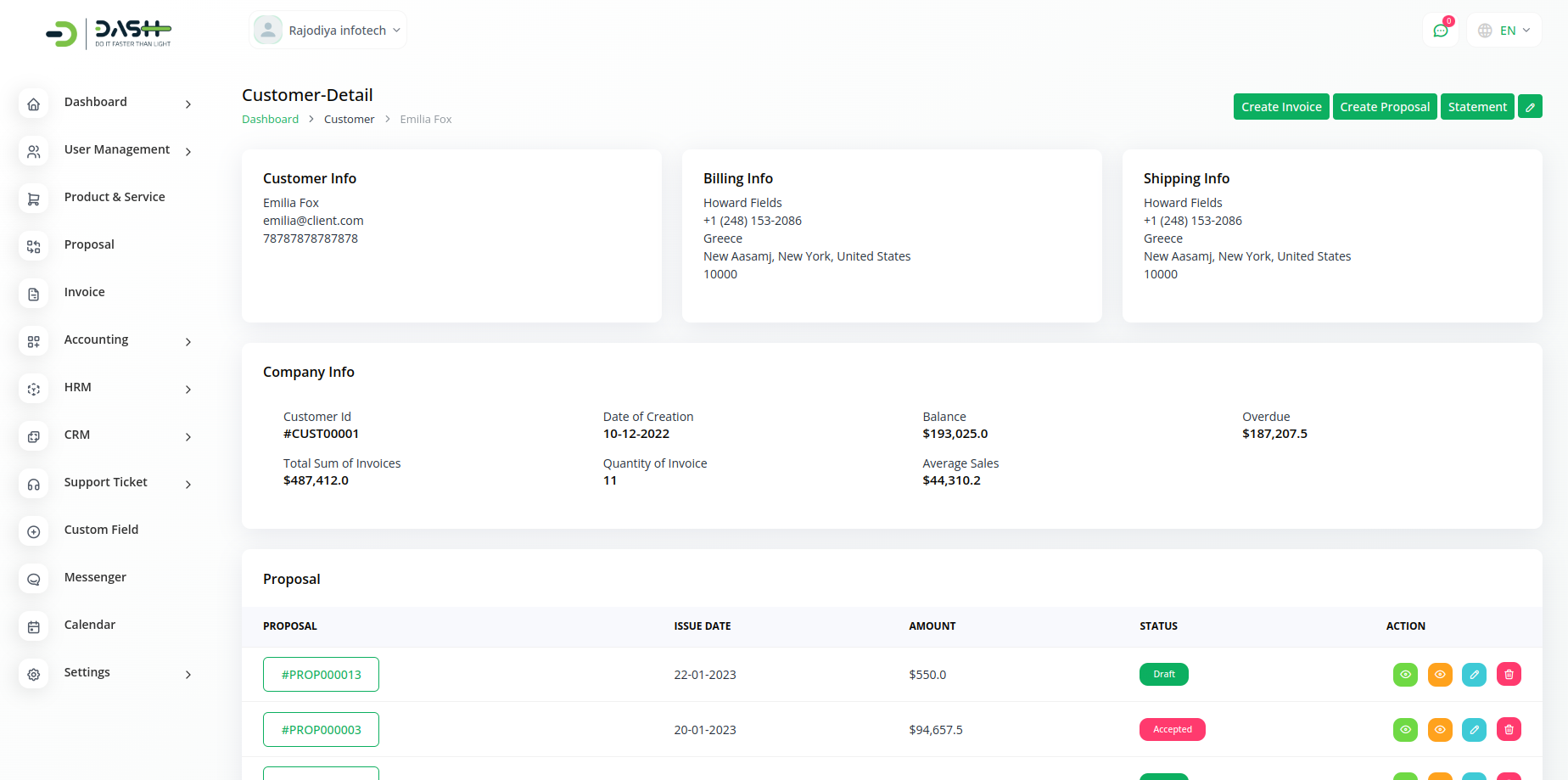1568x780 pixels.
Task: Click the green pencil edit customer icon
Action: click(1530, 107)
